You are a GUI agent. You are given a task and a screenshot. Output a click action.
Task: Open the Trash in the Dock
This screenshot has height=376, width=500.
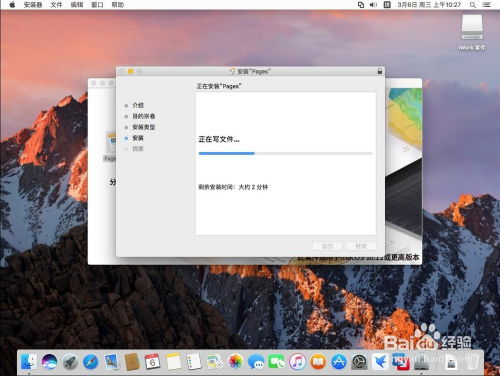pos(472,362)
